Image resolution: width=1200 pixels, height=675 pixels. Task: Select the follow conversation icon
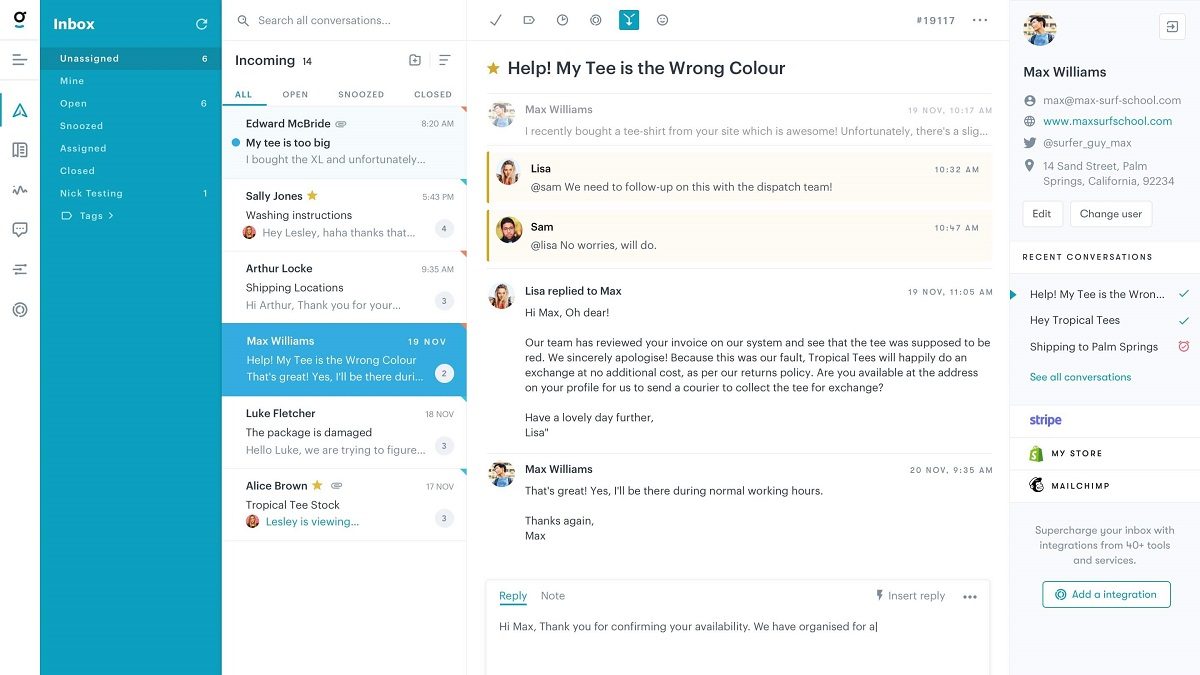[596, 19]
